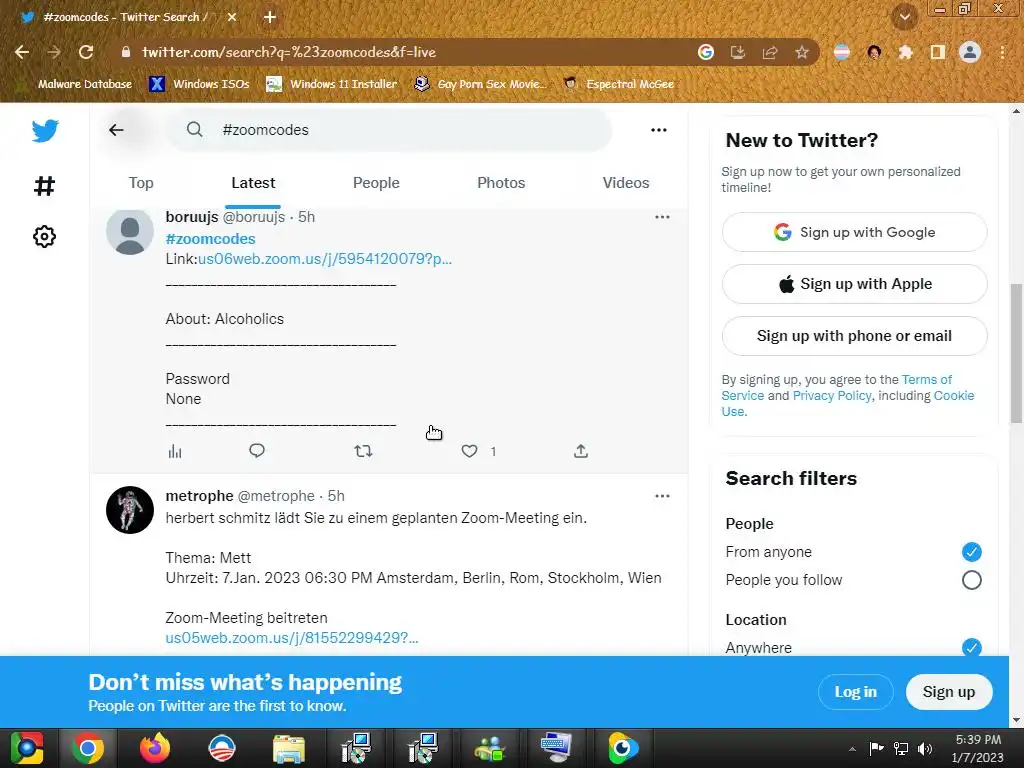The height and width of the screenshot is (768, 1024).
Task: Click the browser address bar
Action: (x=405, y=52)
